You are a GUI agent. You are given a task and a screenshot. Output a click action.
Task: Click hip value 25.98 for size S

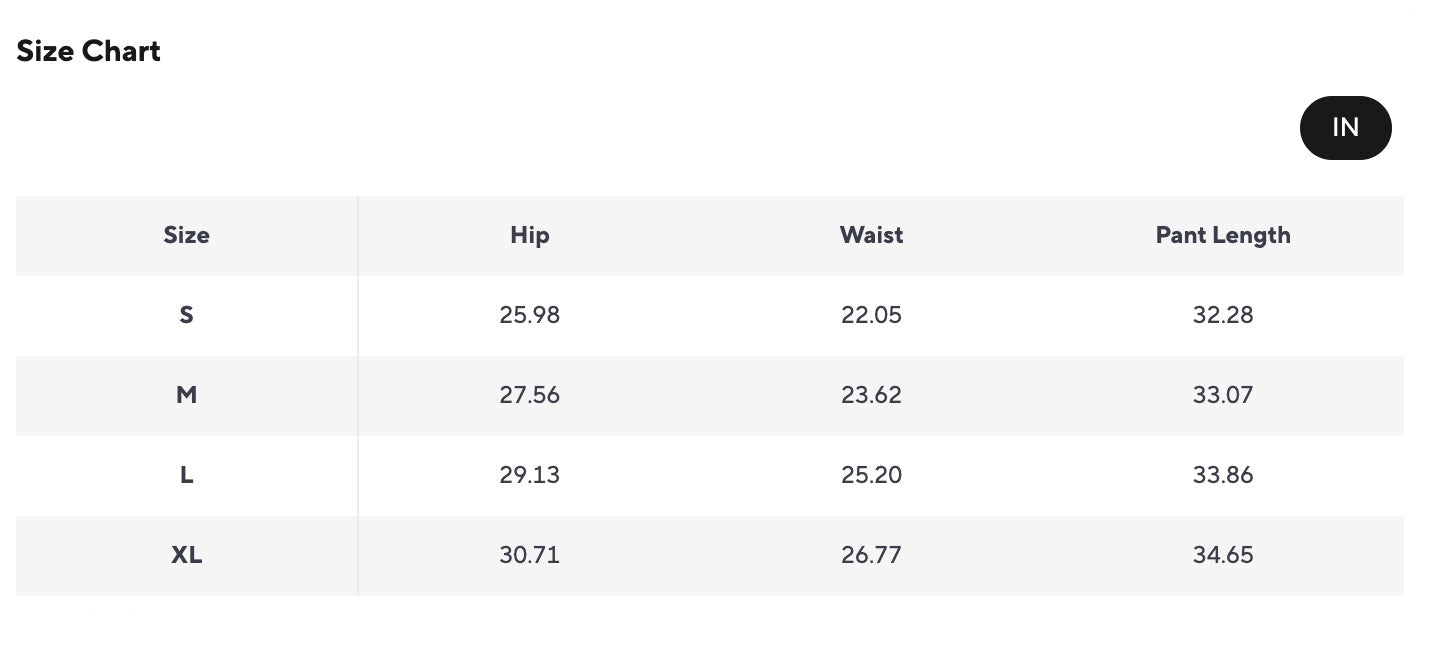(529, 315)
